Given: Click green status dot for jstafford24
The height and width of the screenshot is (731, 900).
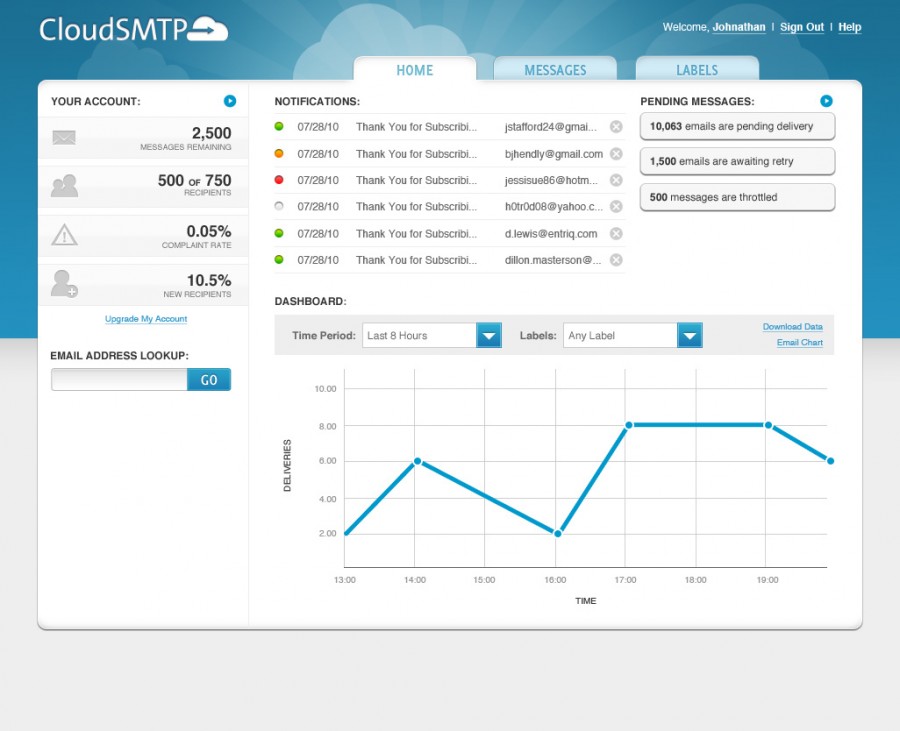Looking at the screenshot, I should pyautogui.click(x=279, y=126).
